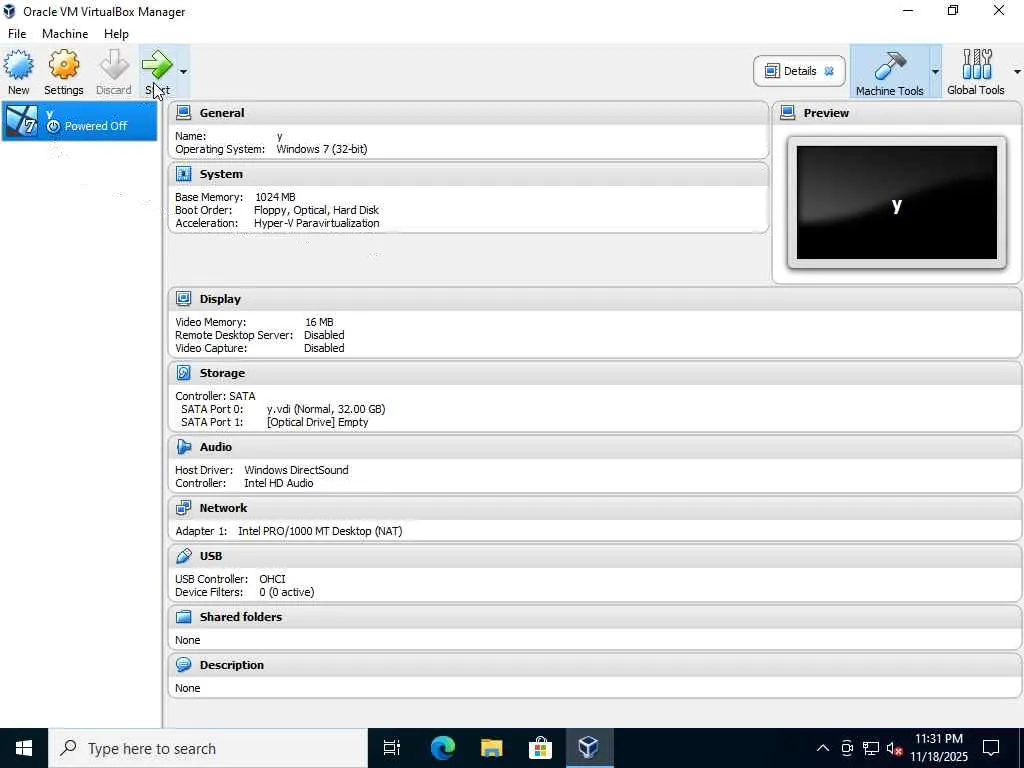Show hidden system tray icons
The height and width of the screenshot is (768, 1024).
pyautogui.click(x=823, y=748)
